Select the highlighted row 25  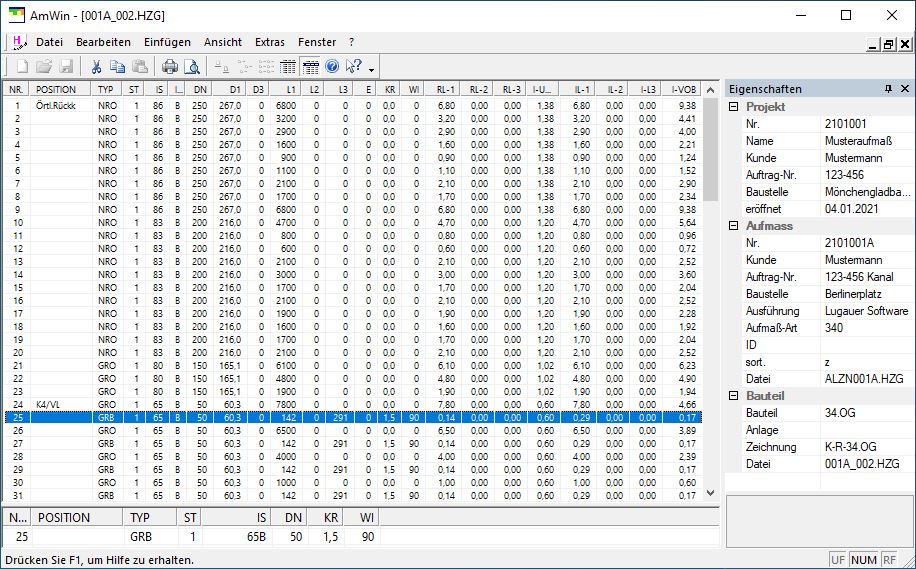[353, 418]
